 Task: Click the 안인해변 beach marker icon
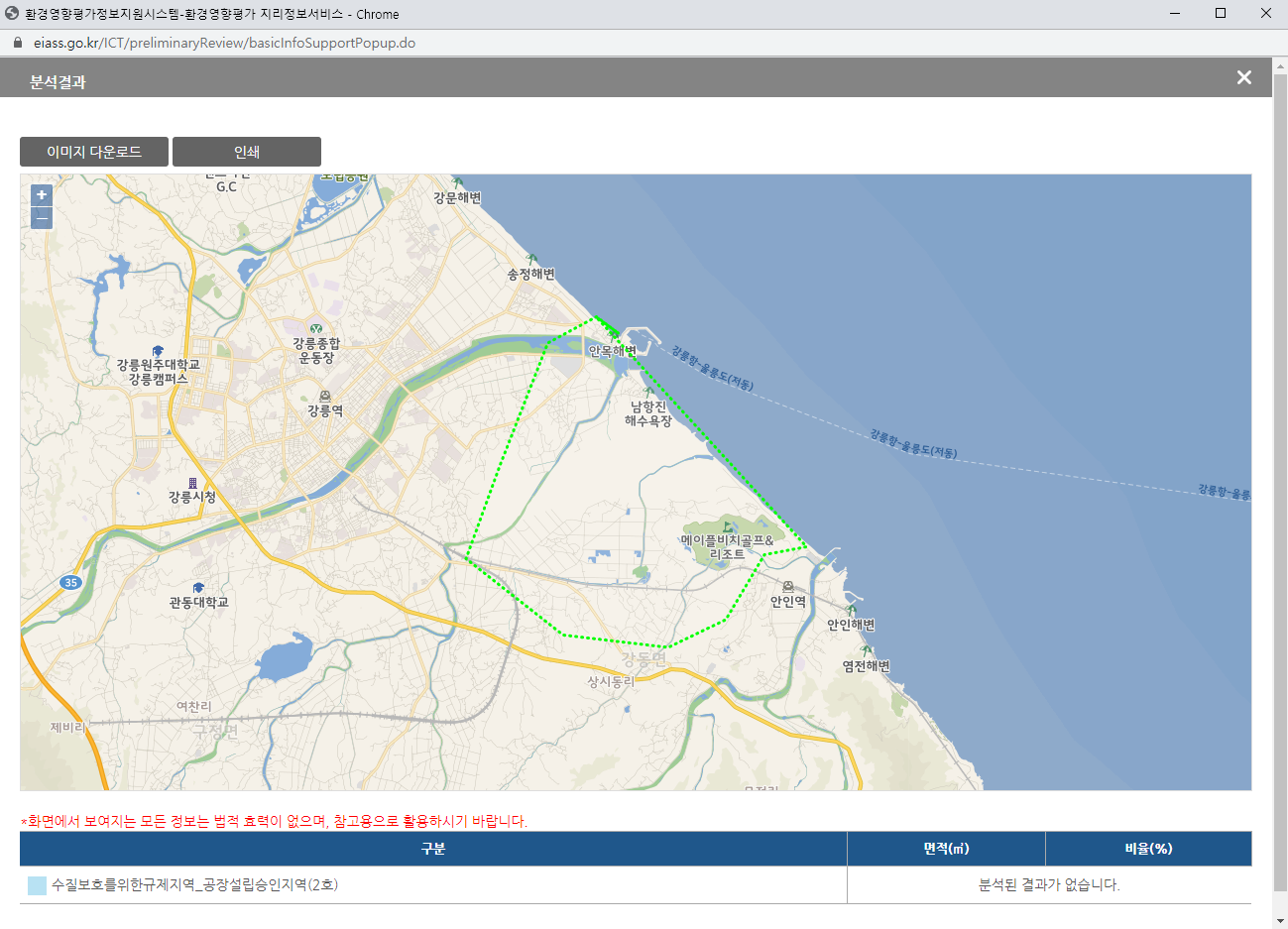click(851, 610)
